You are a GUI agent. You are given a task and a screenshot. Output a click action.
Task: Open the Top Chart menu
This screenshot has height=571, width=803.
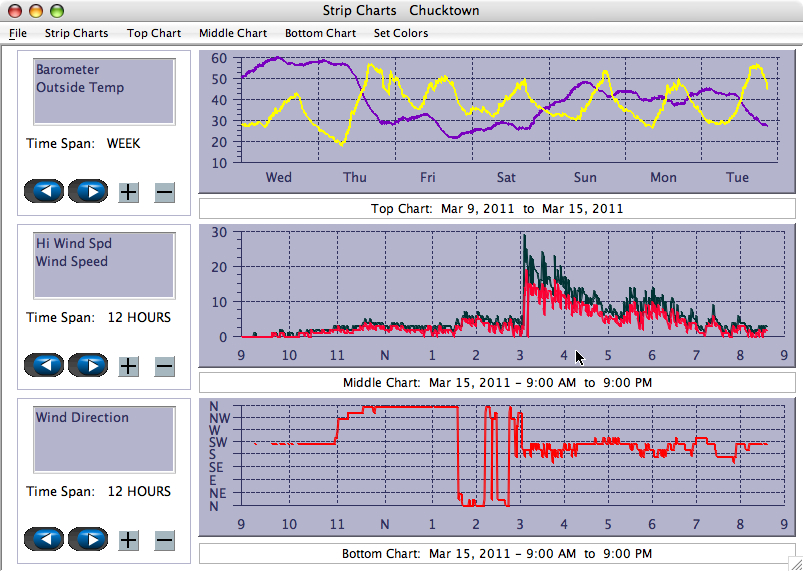[154, 33]
